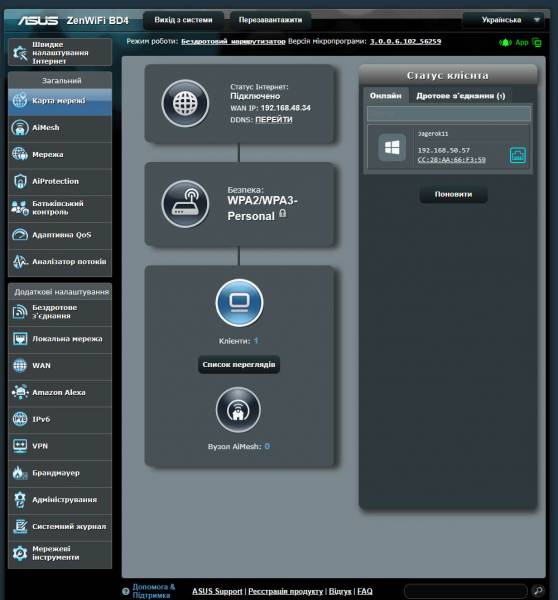
Task: Open the DDNS ПЕРЕЙТИ link
Action: click(274, 120)
